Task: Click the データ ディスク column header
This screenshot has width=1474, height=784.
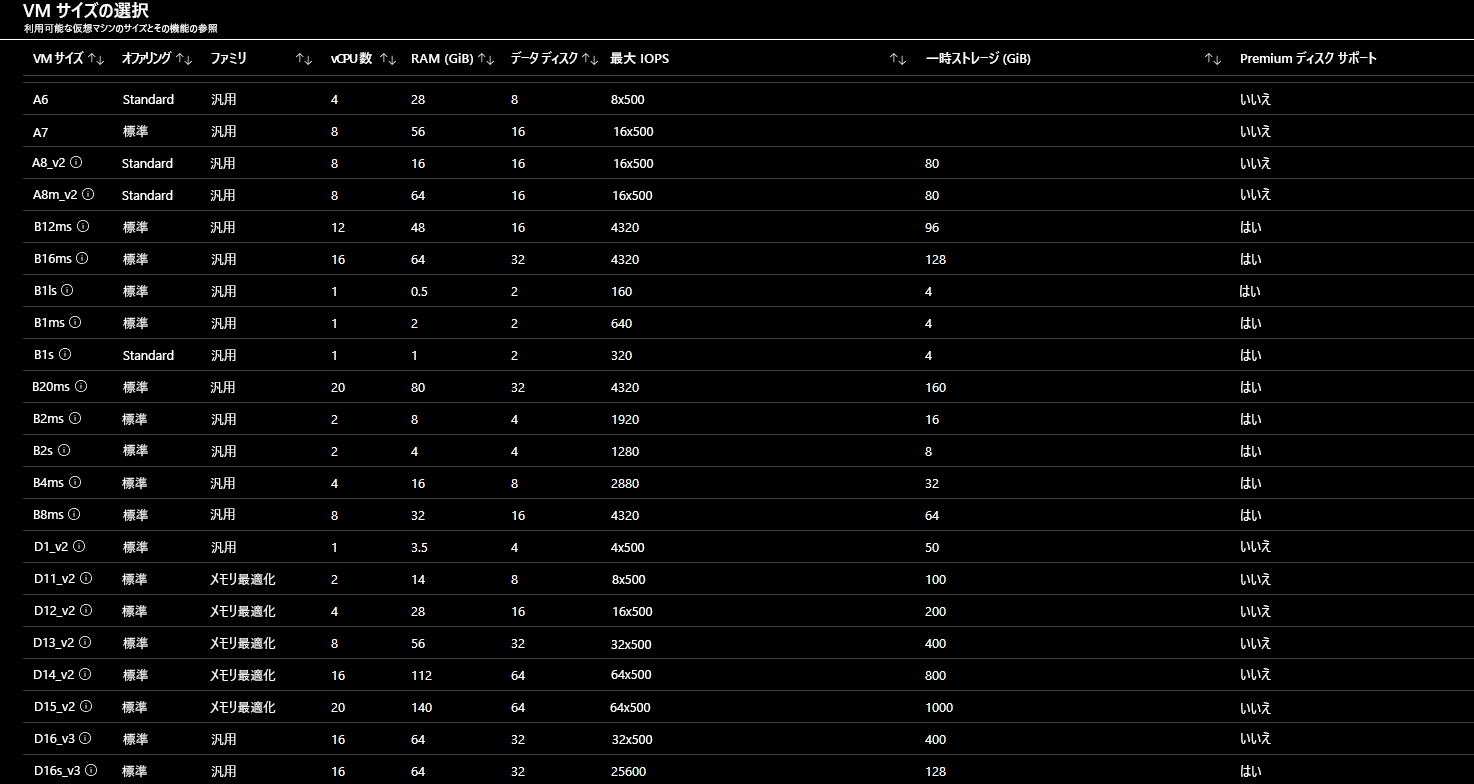Action: [x=544, y=59]
